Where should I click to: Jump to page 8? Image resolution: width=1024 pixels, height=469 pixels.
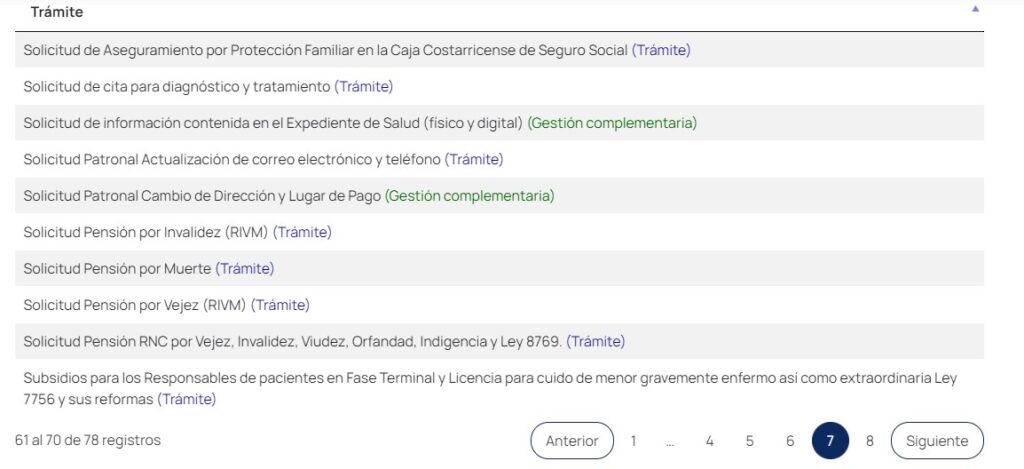[870, 441]
